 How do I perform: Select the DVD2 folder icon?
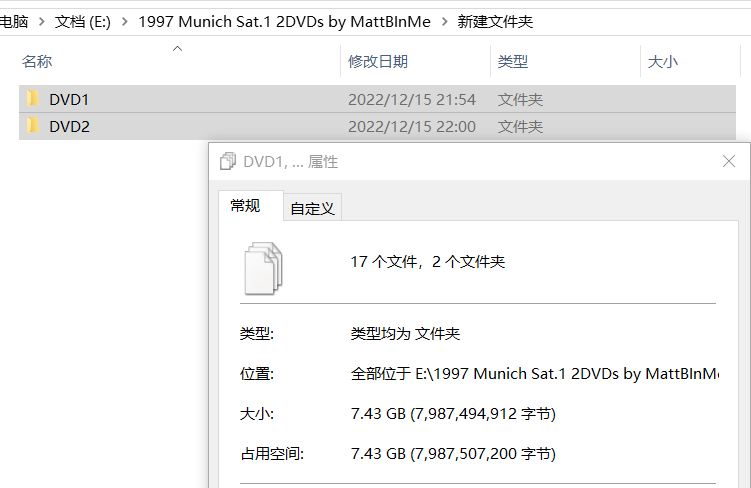(x=33, y=126)
